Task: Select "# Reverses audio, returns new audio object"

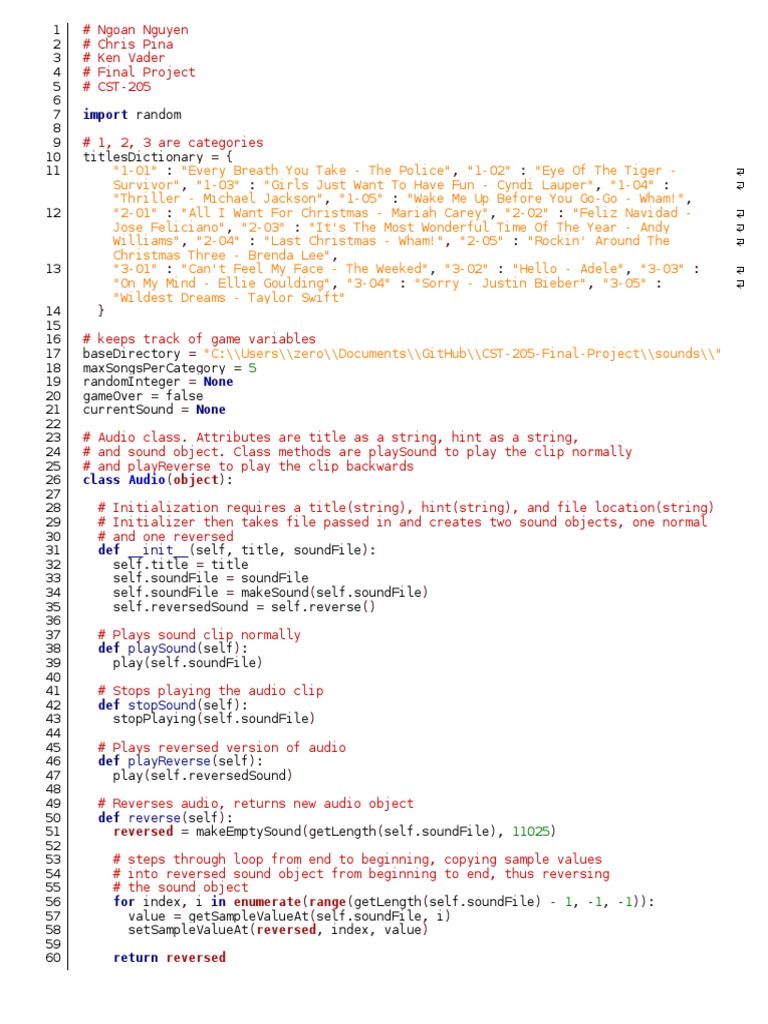Action: tap(255, 805)
